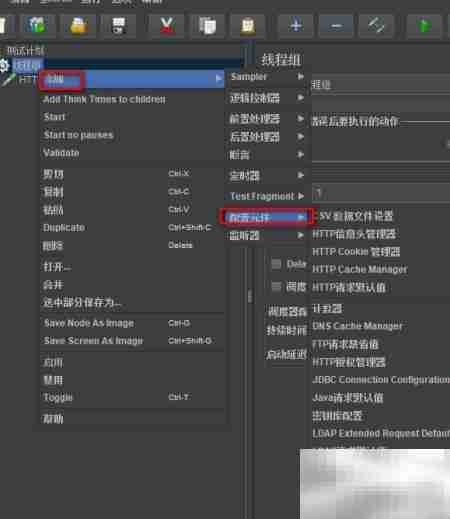The image size is (450, 519).
Task: Click the loop count field showing 1
Action: (x=381, y=193)
